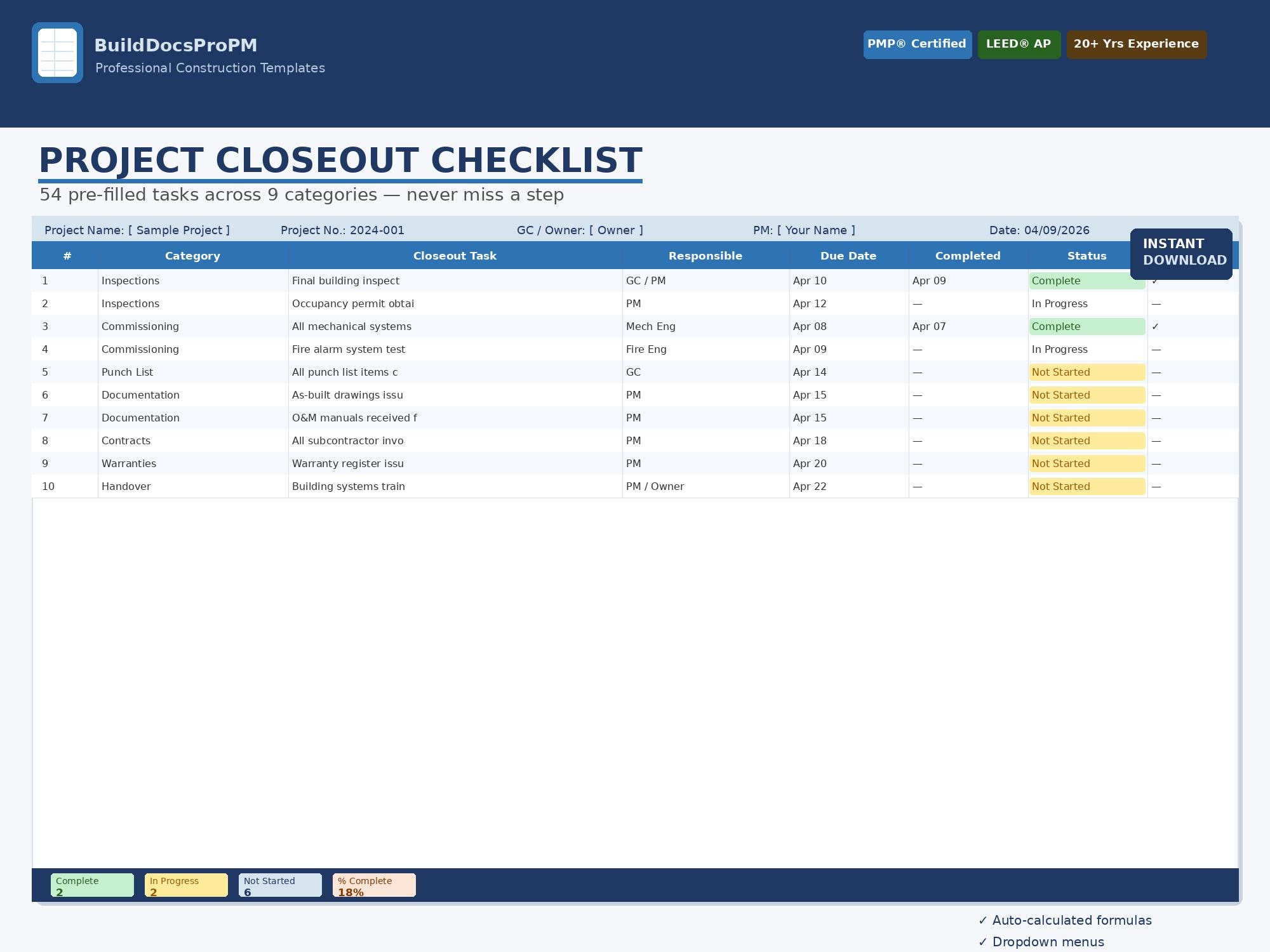Click the Apr 07 completed date cell
The image size is (1270, 952).
[x=968, y=326]
